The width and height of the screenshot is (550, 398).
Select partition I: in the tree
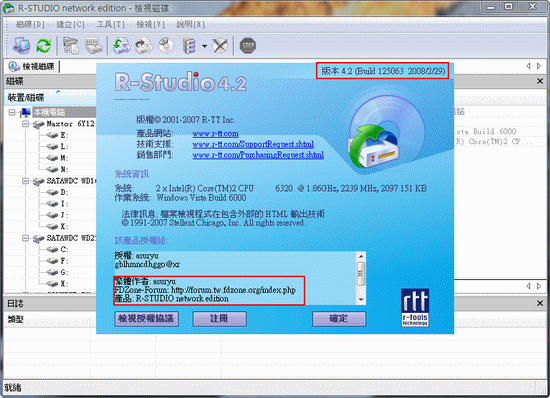[65, 204]
